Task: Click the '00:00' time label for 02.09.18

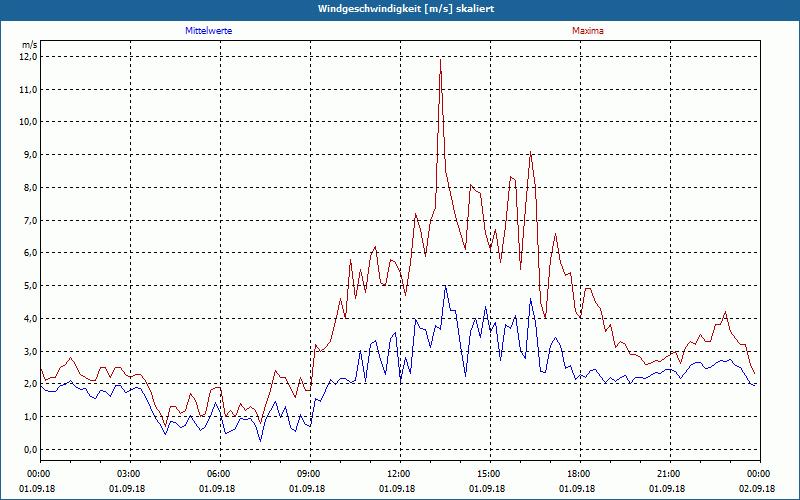Action: pos(757,474)
